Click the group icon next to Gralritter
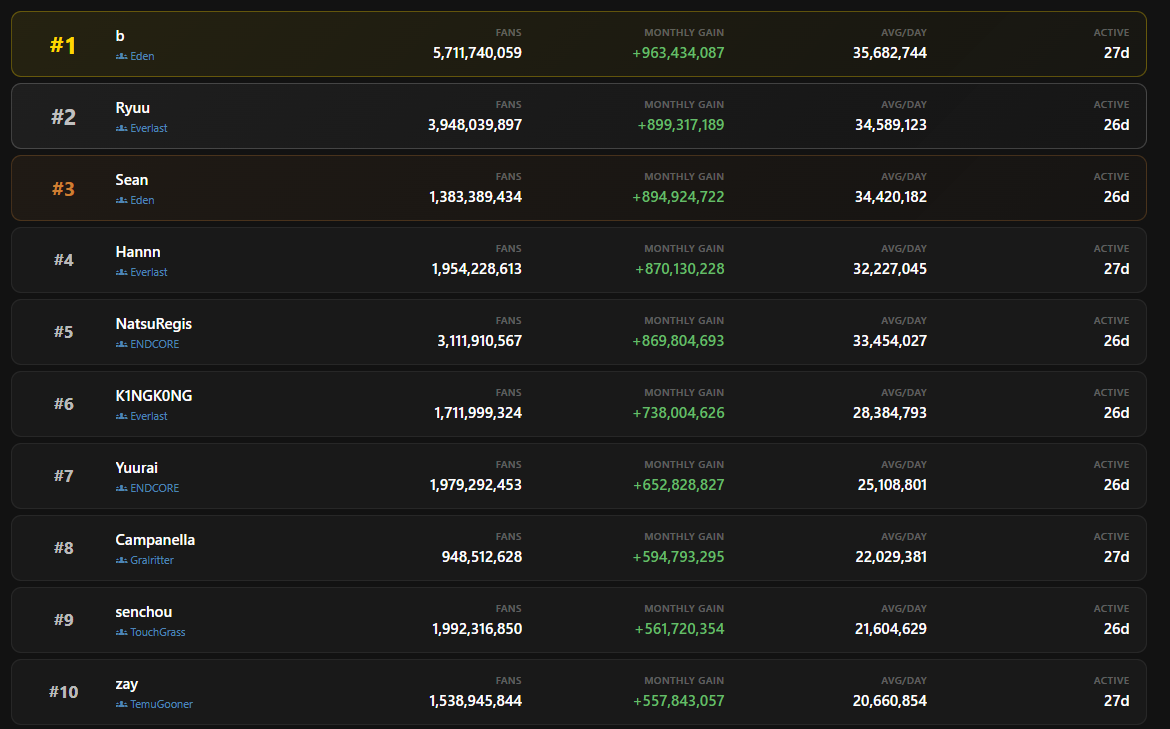 point(122,560)
